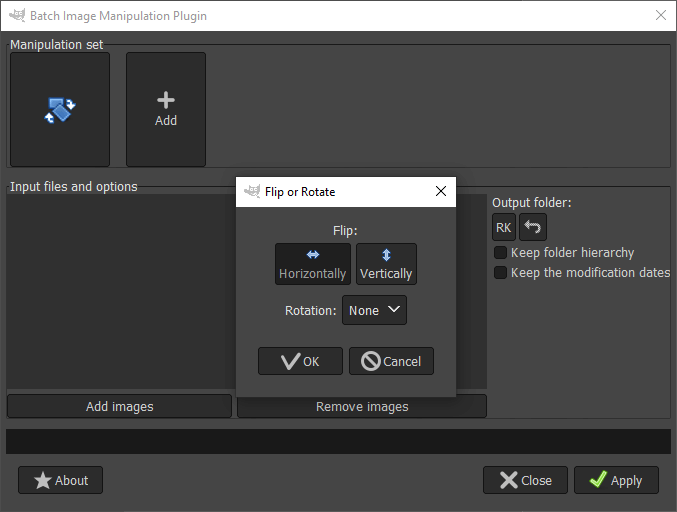
Task: Open the Rotation dropdown set to None
Action: tap(374, 310)
